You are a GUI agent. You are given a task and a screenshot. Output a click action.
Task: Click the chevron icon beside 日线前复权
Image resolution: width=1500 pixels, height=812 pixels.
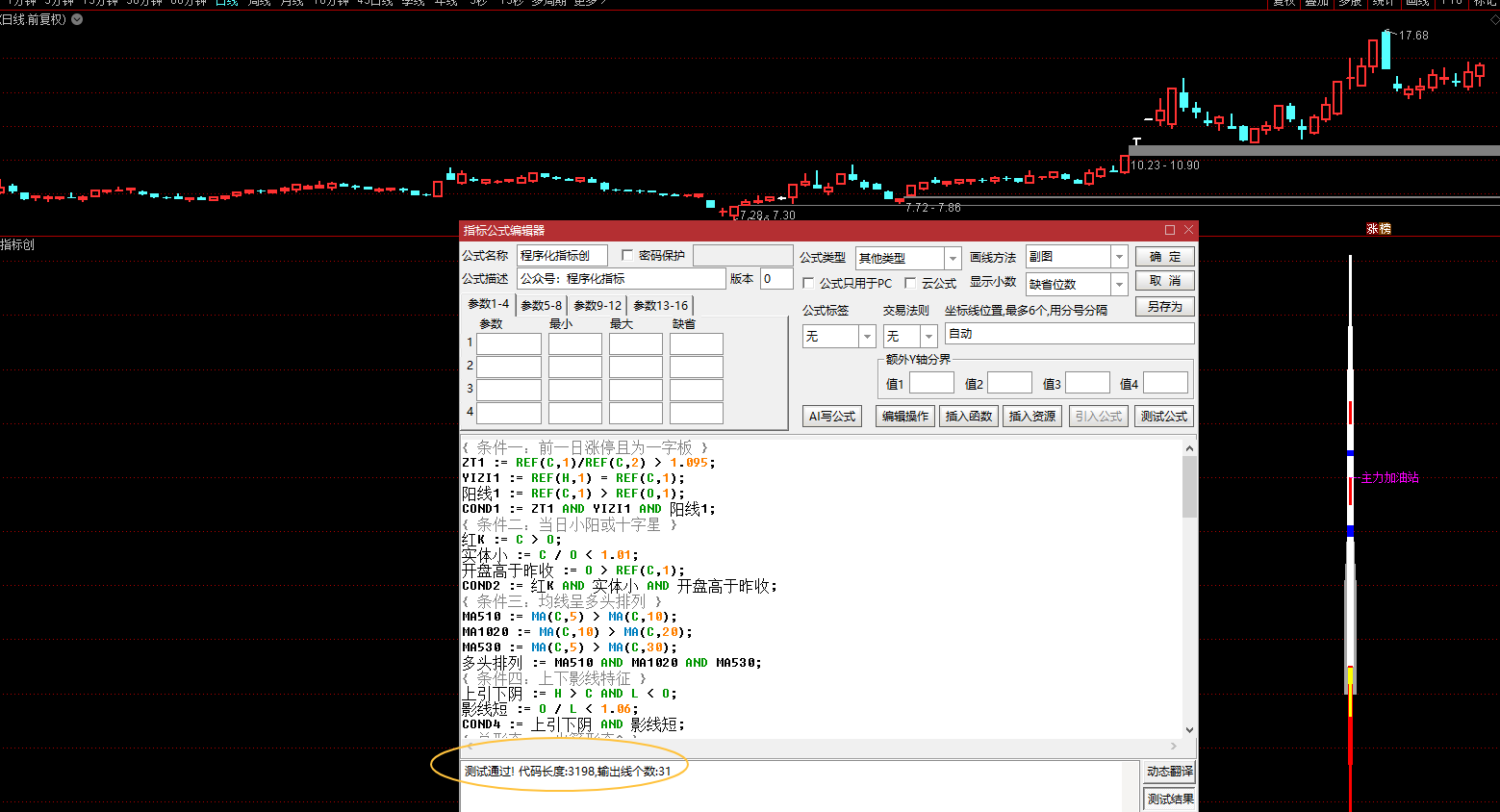tap(77, 19)
